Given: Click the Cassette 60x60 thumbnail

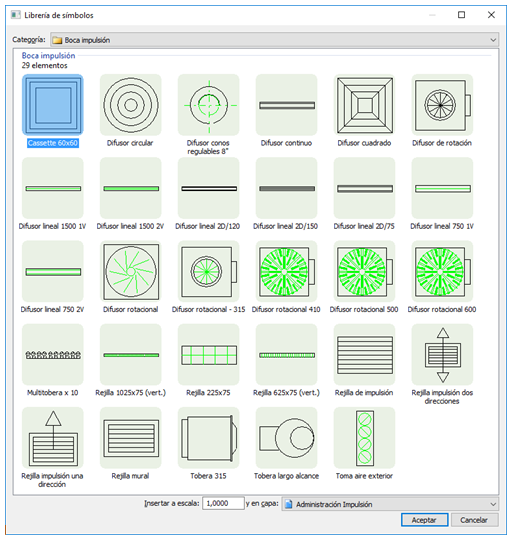Looking at the screenshot, I should point(53,105).
